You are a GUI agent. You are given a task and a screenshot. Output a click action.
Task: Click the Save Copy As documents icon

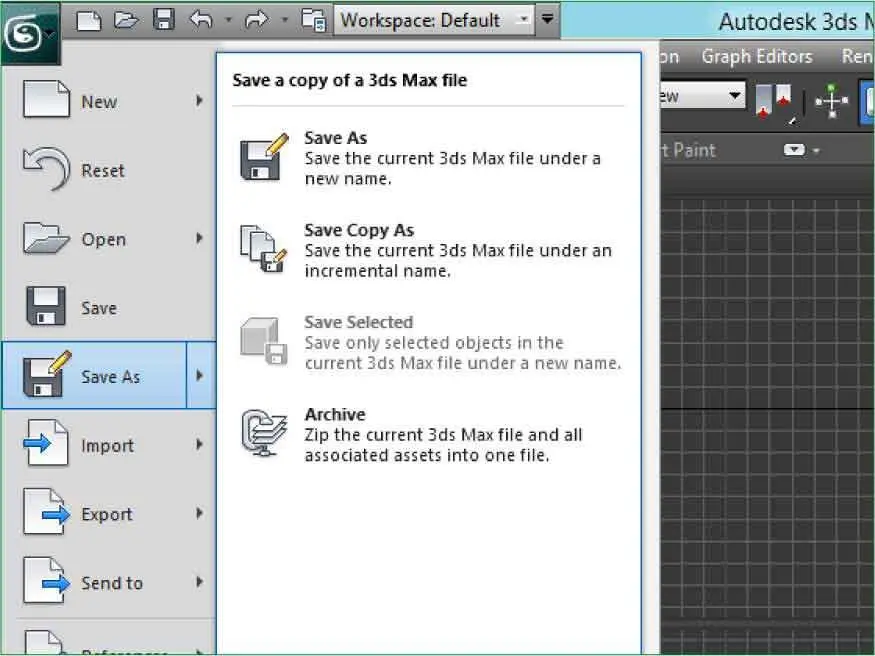click(x=263, y=249)
